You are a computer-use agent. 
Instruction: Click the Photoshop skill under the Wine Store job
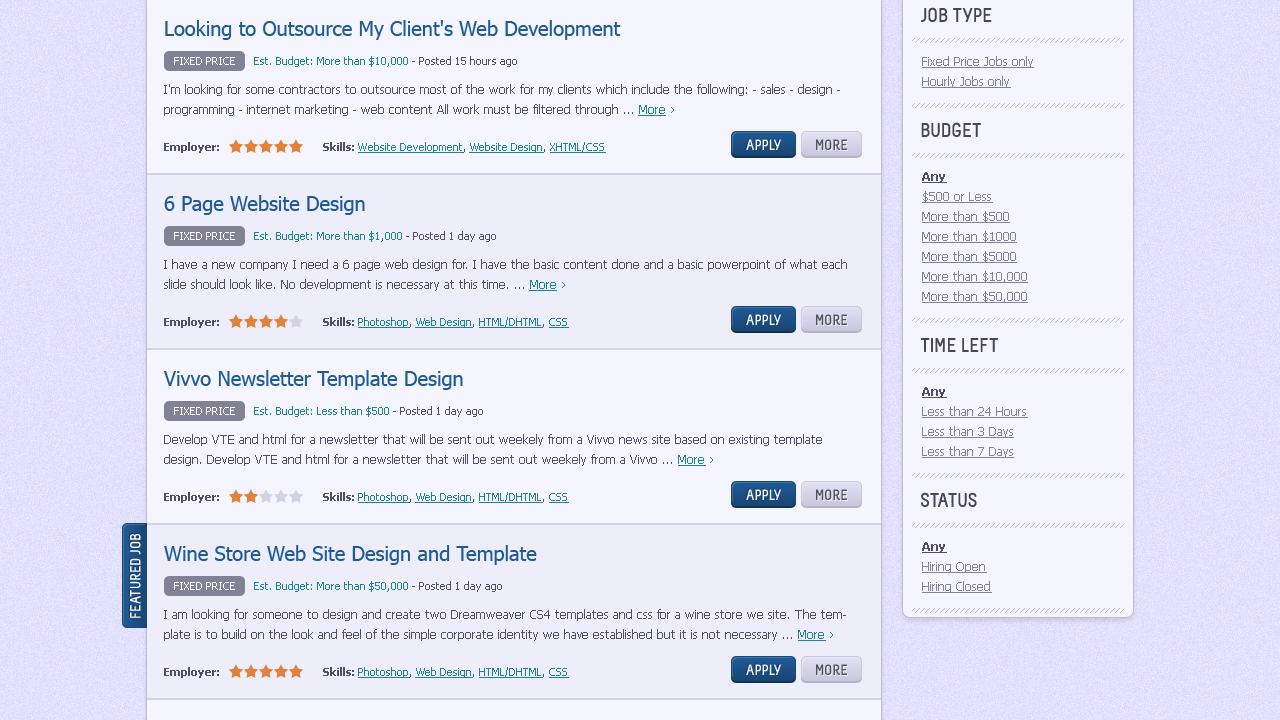pos(383,671)
